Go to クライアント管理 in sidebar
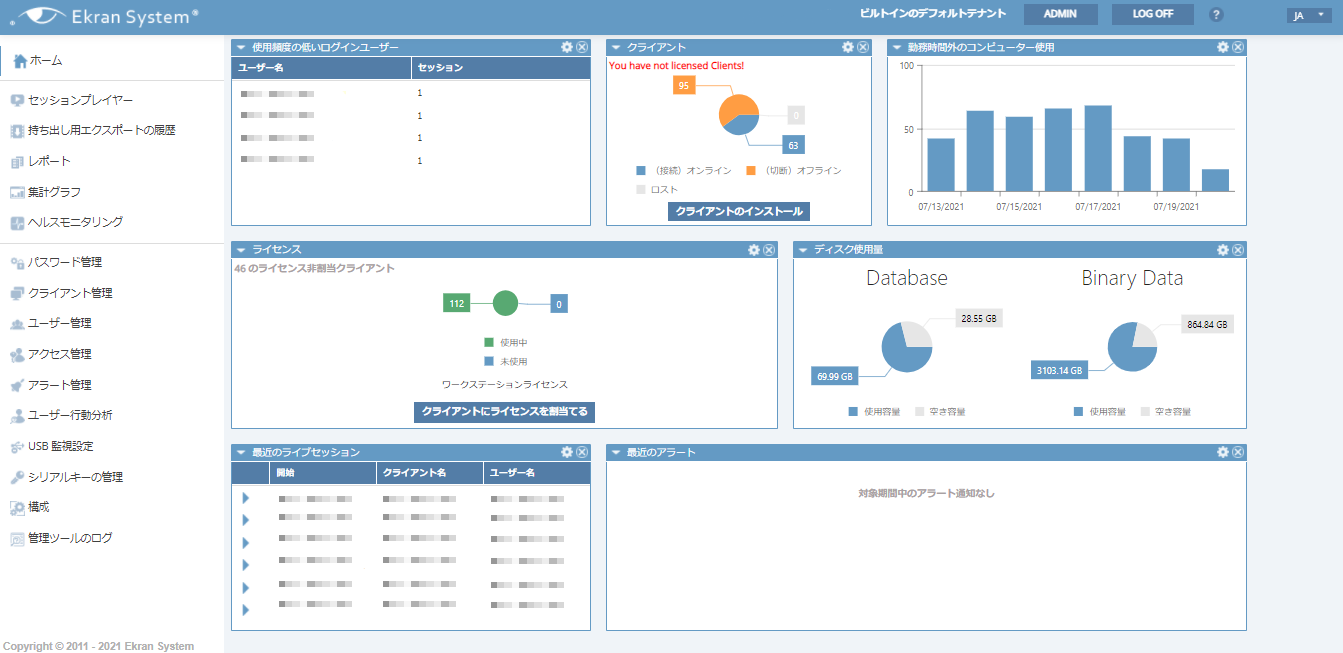Viewport: 1343px width, 653px height. pyautogui.click(x=70, y=293)
